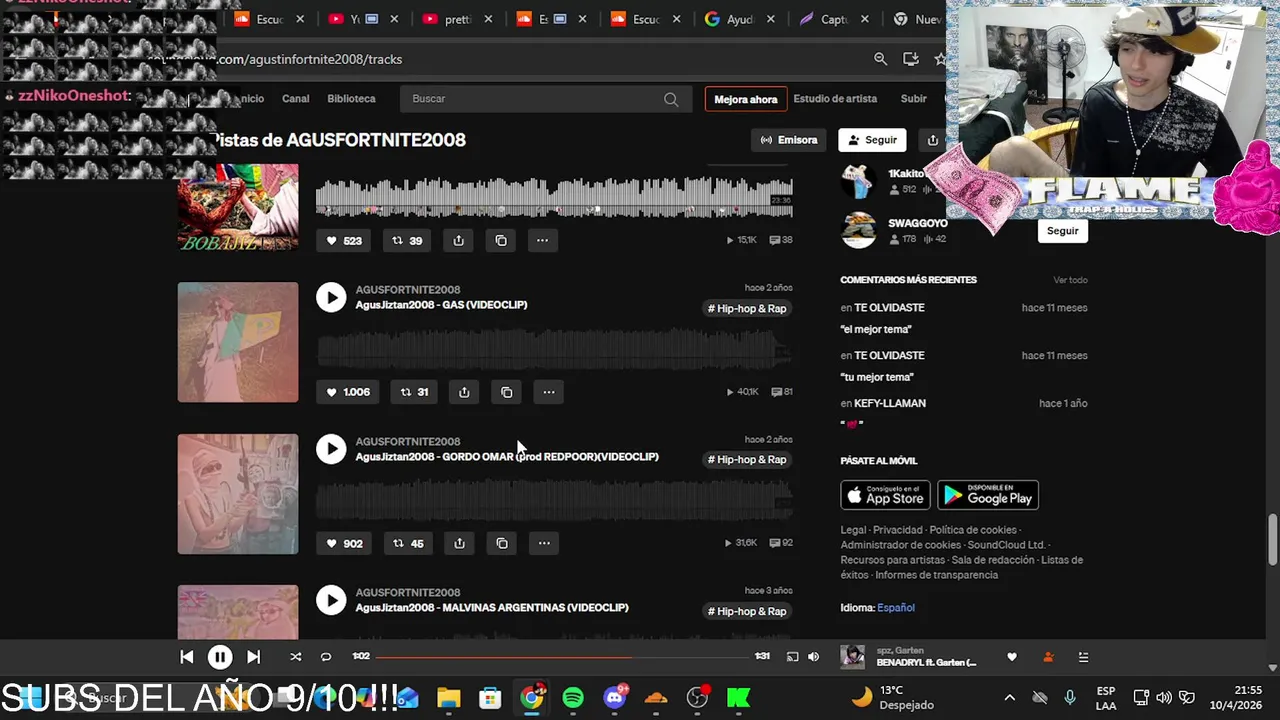1280x720 pixels.
Task: Share the GORDO OMAR track
Action: pyautogui.click(x=459, y=543)
